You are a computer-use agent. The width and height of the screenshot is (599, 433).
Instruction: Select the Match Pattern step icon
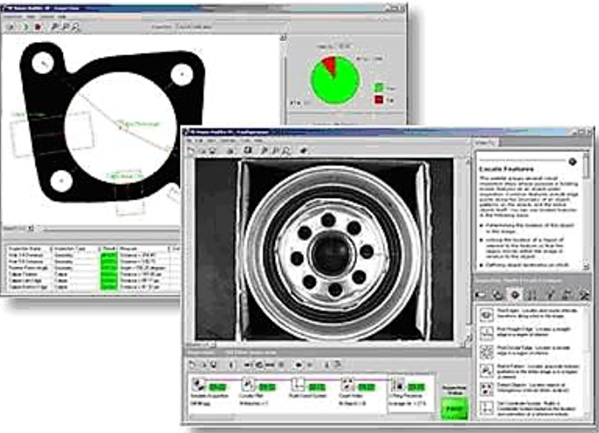[486, 370]
